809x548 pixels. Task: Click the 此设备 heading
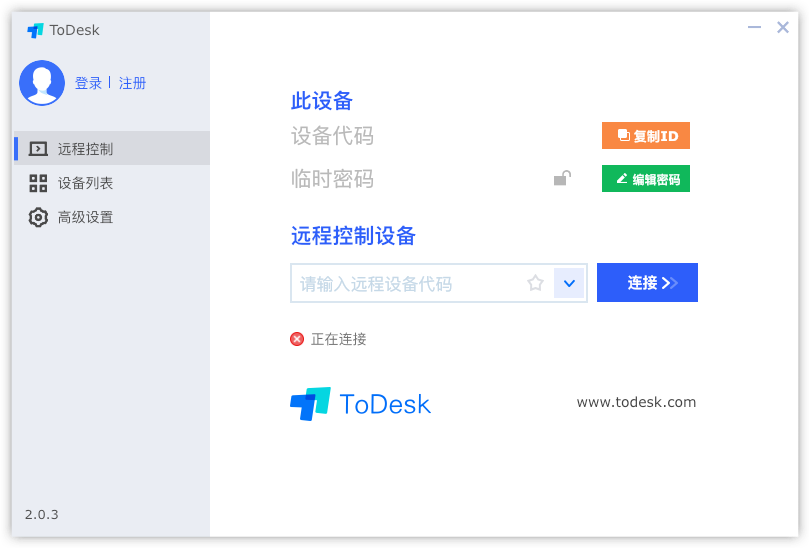click(322, 101)
